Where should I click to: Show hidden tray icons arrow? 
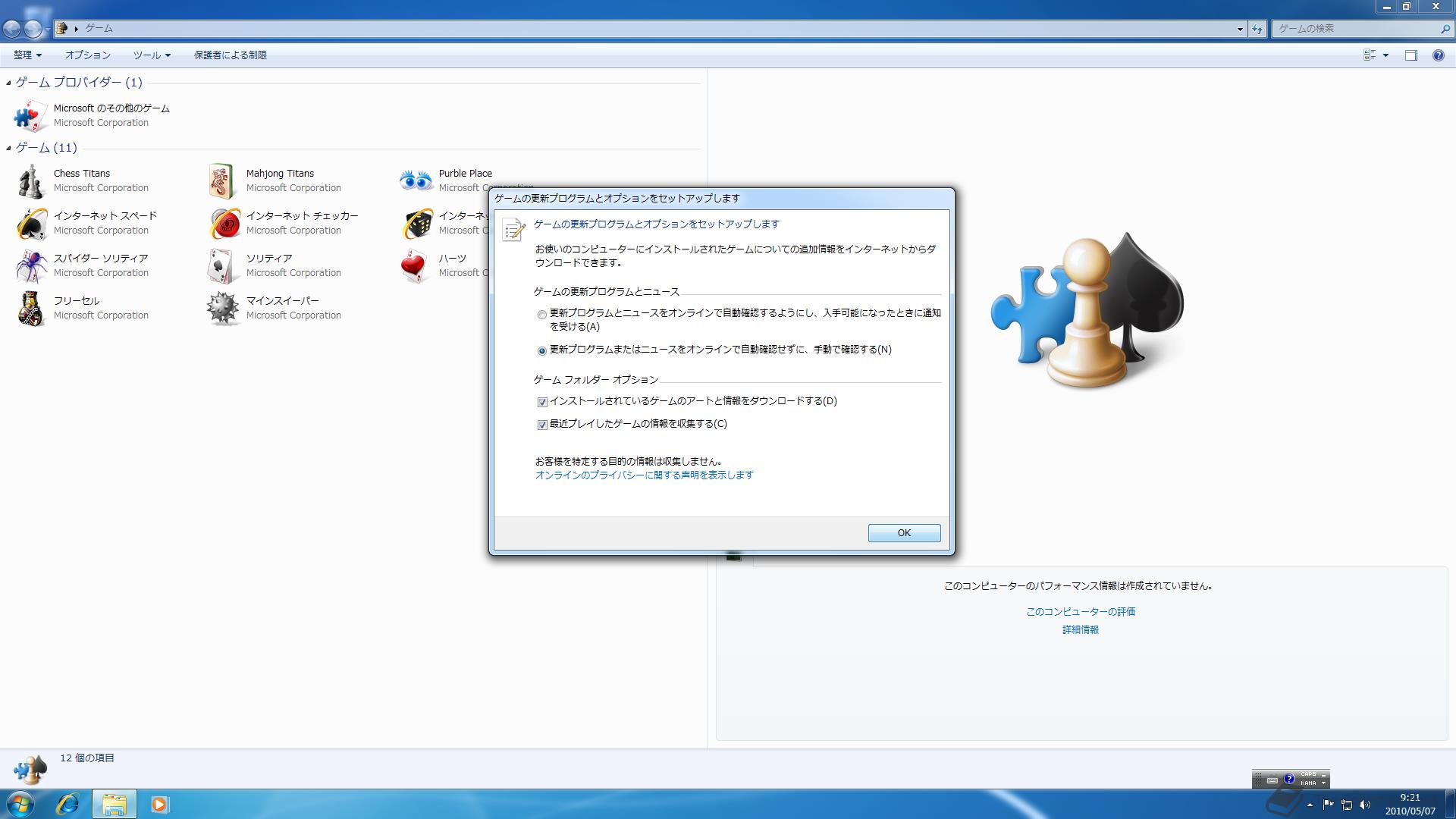tap(1309, 805)
